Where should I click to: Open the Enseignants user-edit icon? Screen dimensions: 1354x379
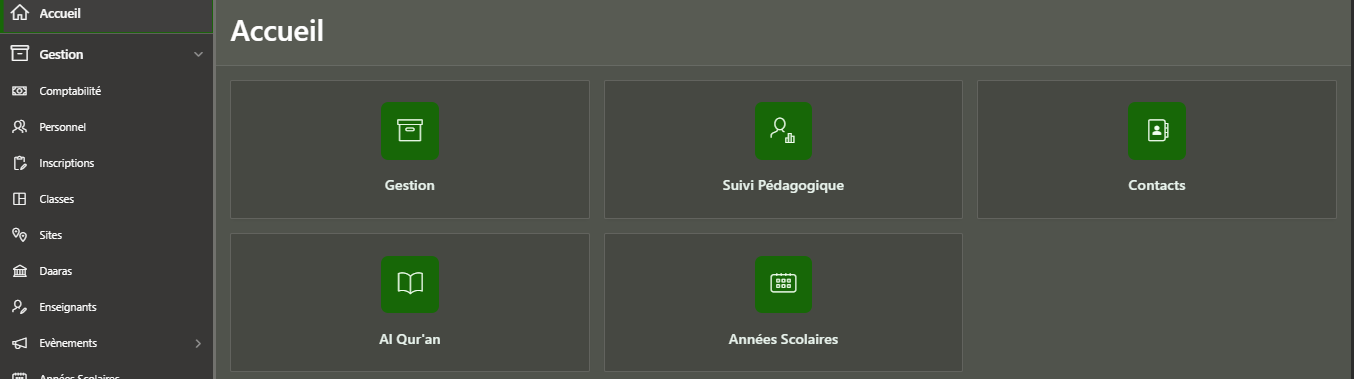(x=19, y=307)
